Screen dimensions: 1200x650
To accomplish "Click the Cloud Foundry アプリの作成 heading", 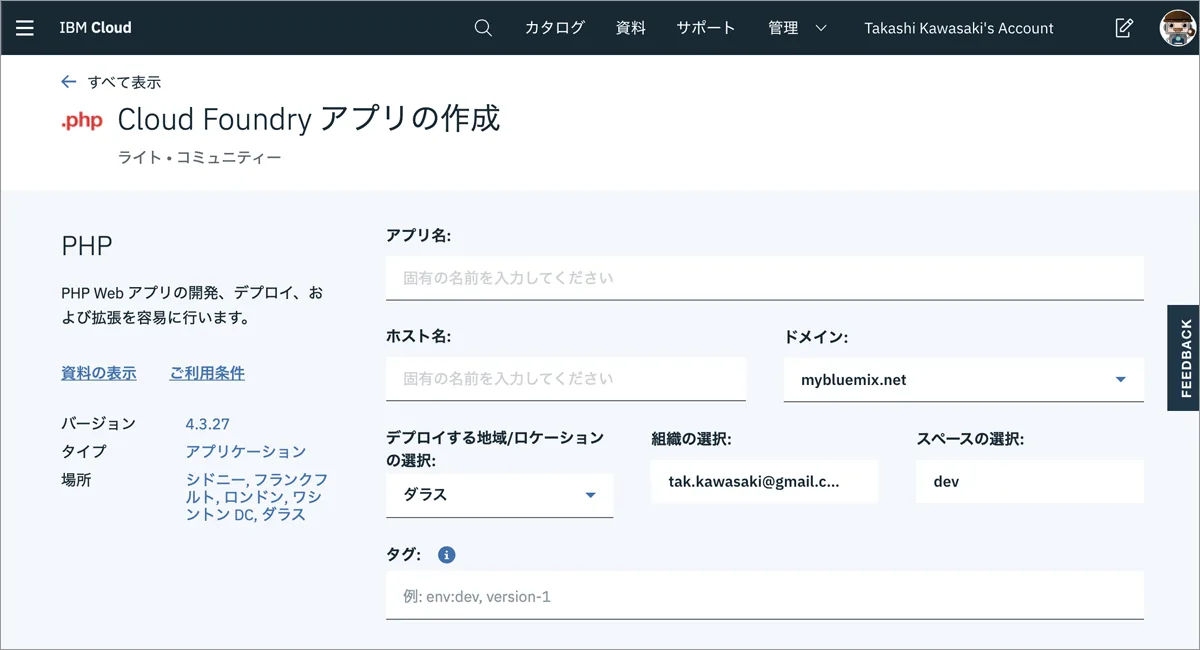I will tap(309, 119).
